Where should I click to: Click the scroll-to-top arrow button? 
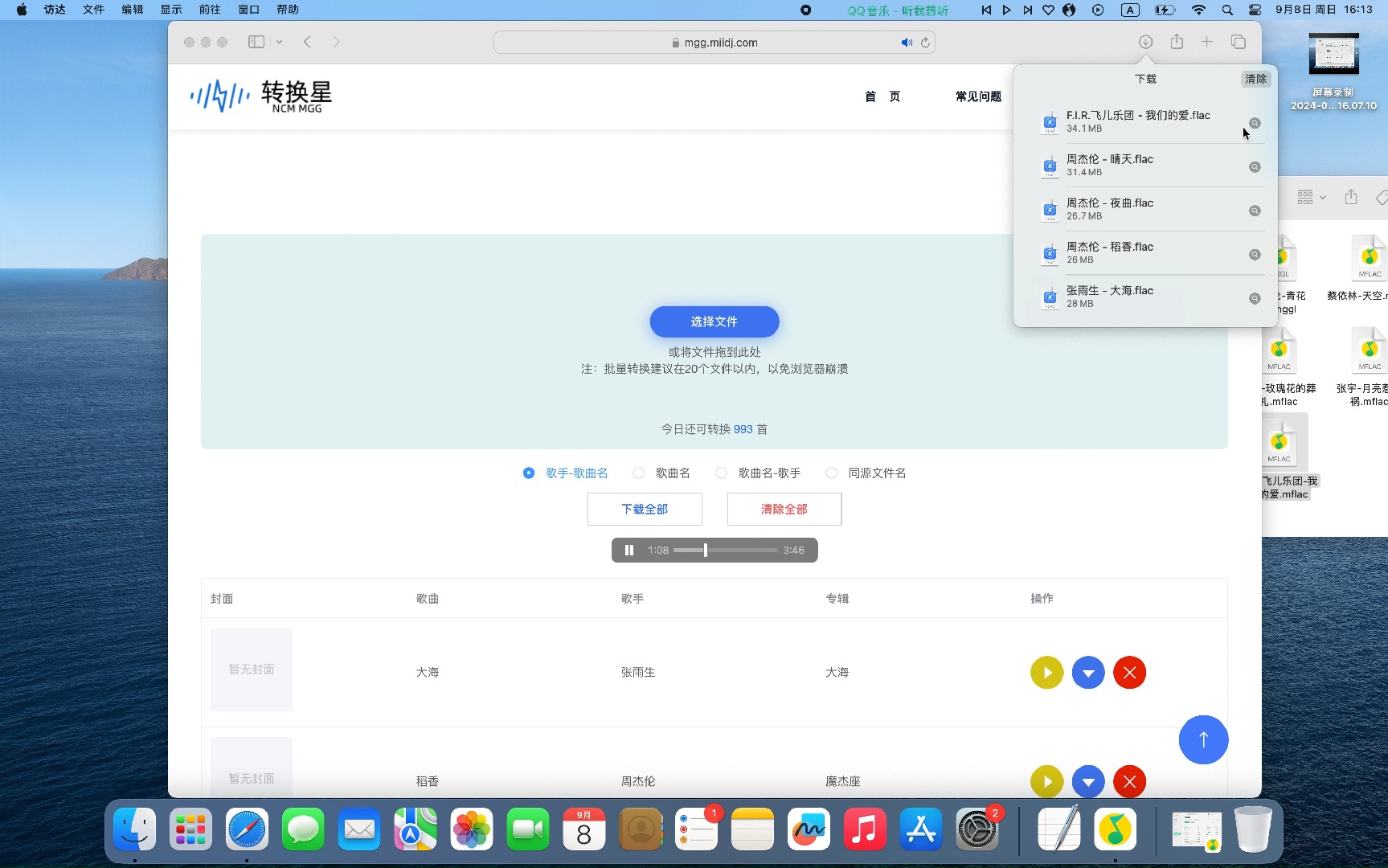1203,739
